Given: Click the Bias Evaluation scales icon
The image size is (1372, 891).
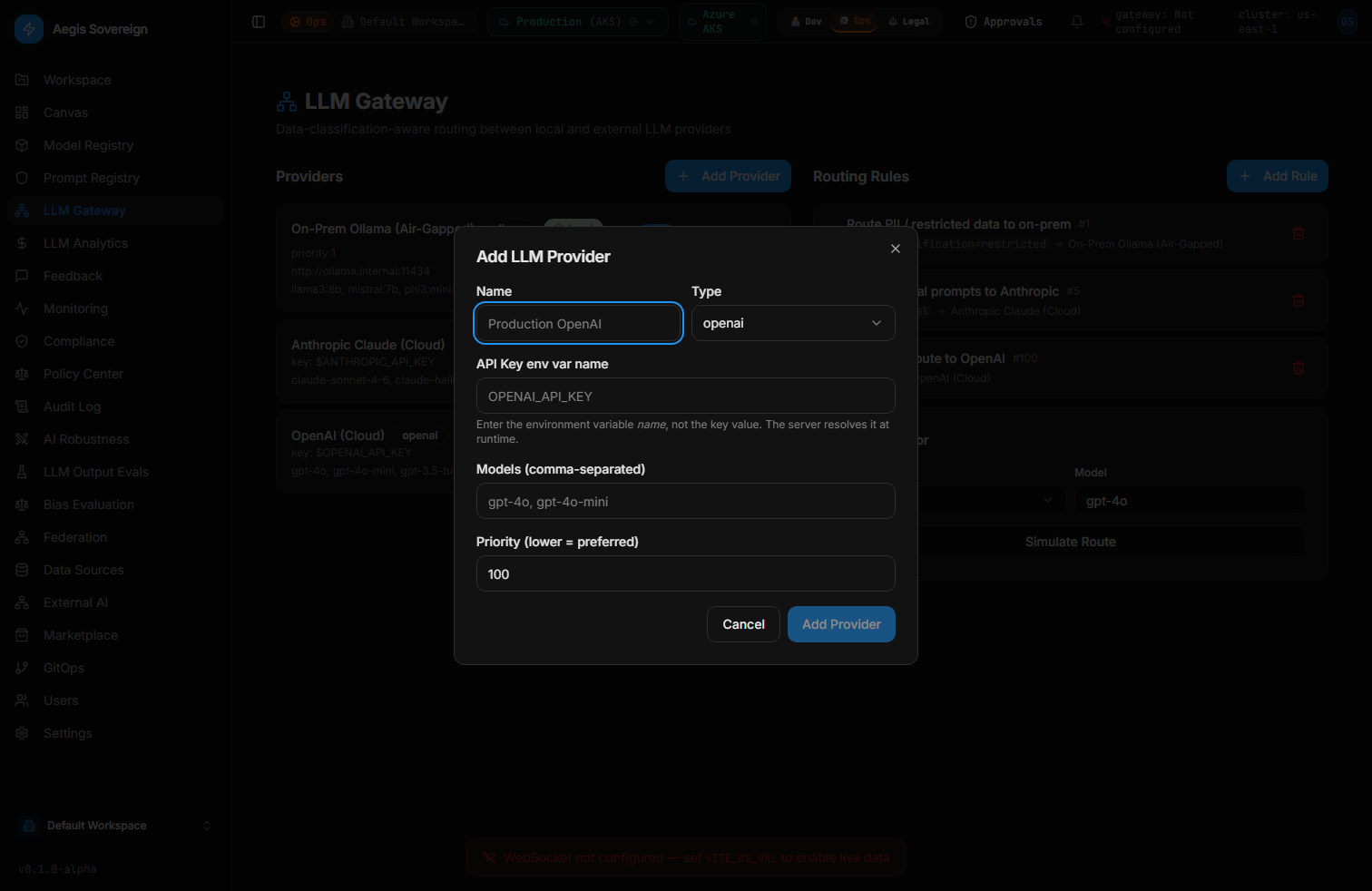Looking at the screenshot, I should click(22, 504).
